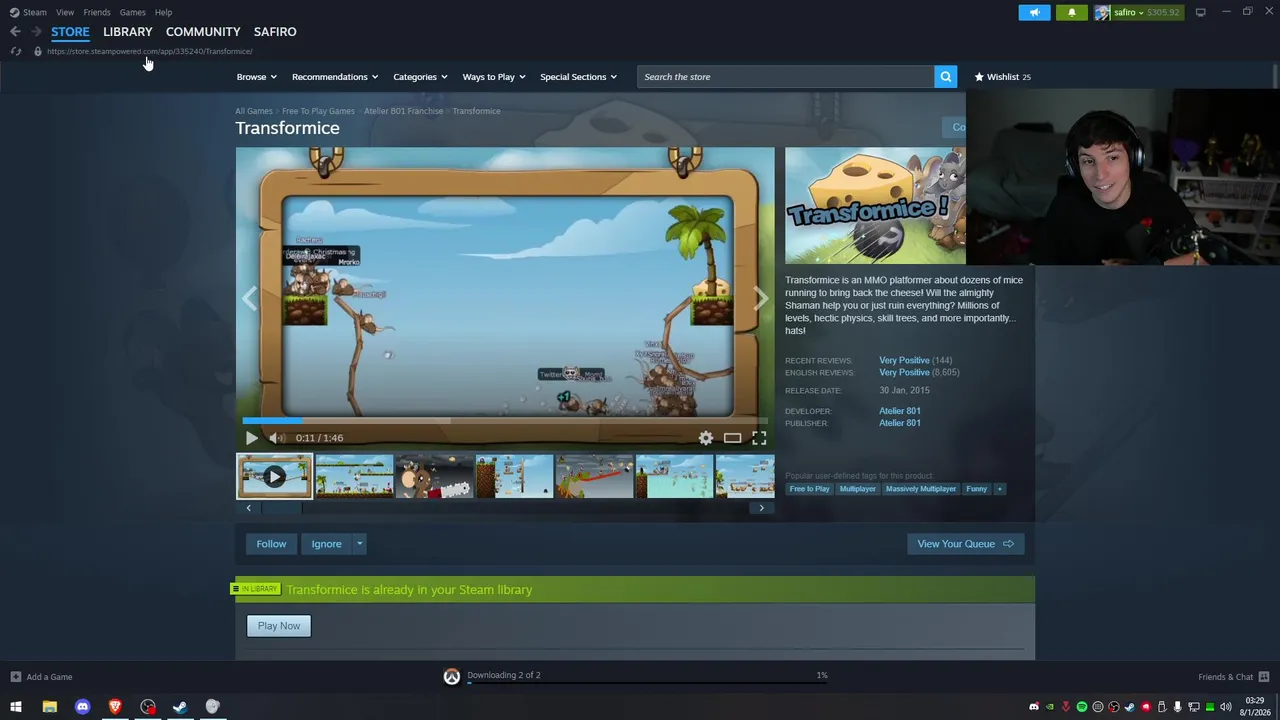Open the volume control in system tray
The image size is (1280, 720).
(1225, 707)
